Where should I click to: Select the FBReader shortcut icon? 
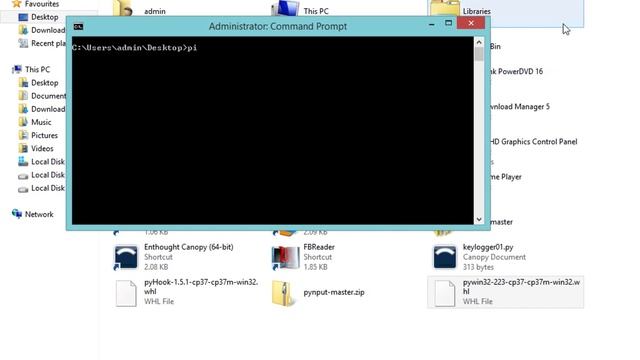click(x=285, y=258)
